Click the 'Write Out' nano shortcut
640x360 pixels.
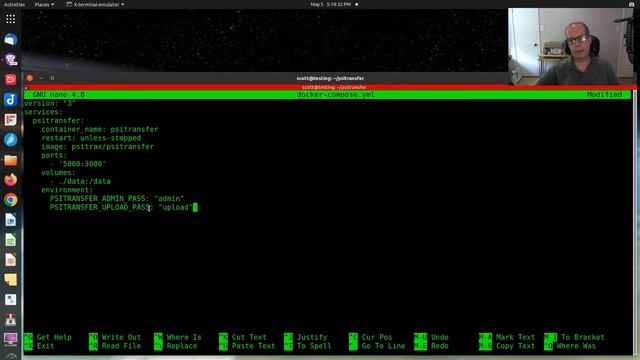click(121, 337)
